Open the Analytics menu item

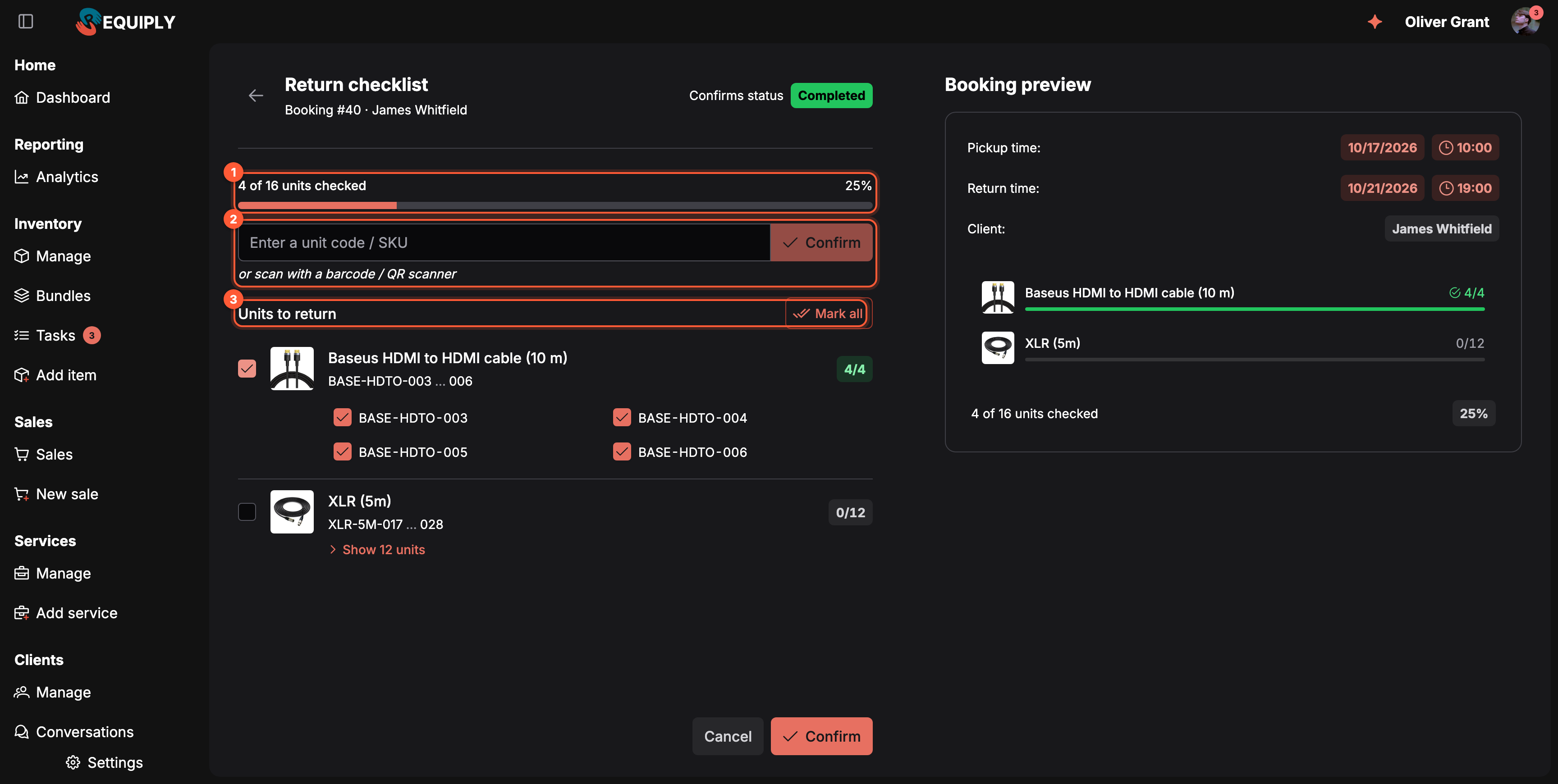(56, 177)
